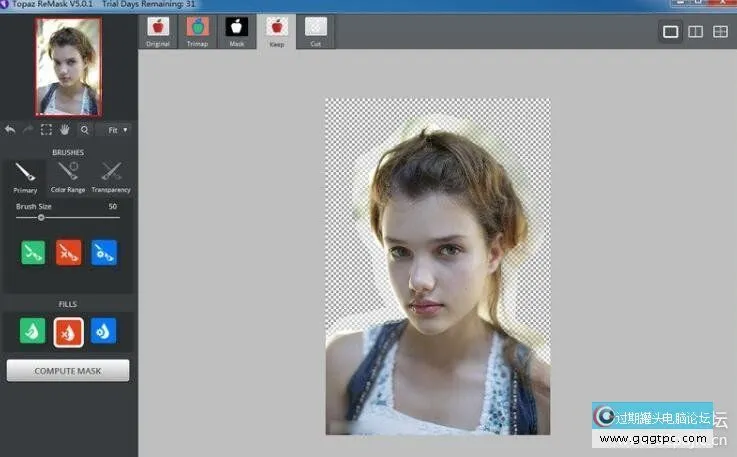Pick the green keep fill bucket
Screen dimensions: 737x457
click(33, 331)
